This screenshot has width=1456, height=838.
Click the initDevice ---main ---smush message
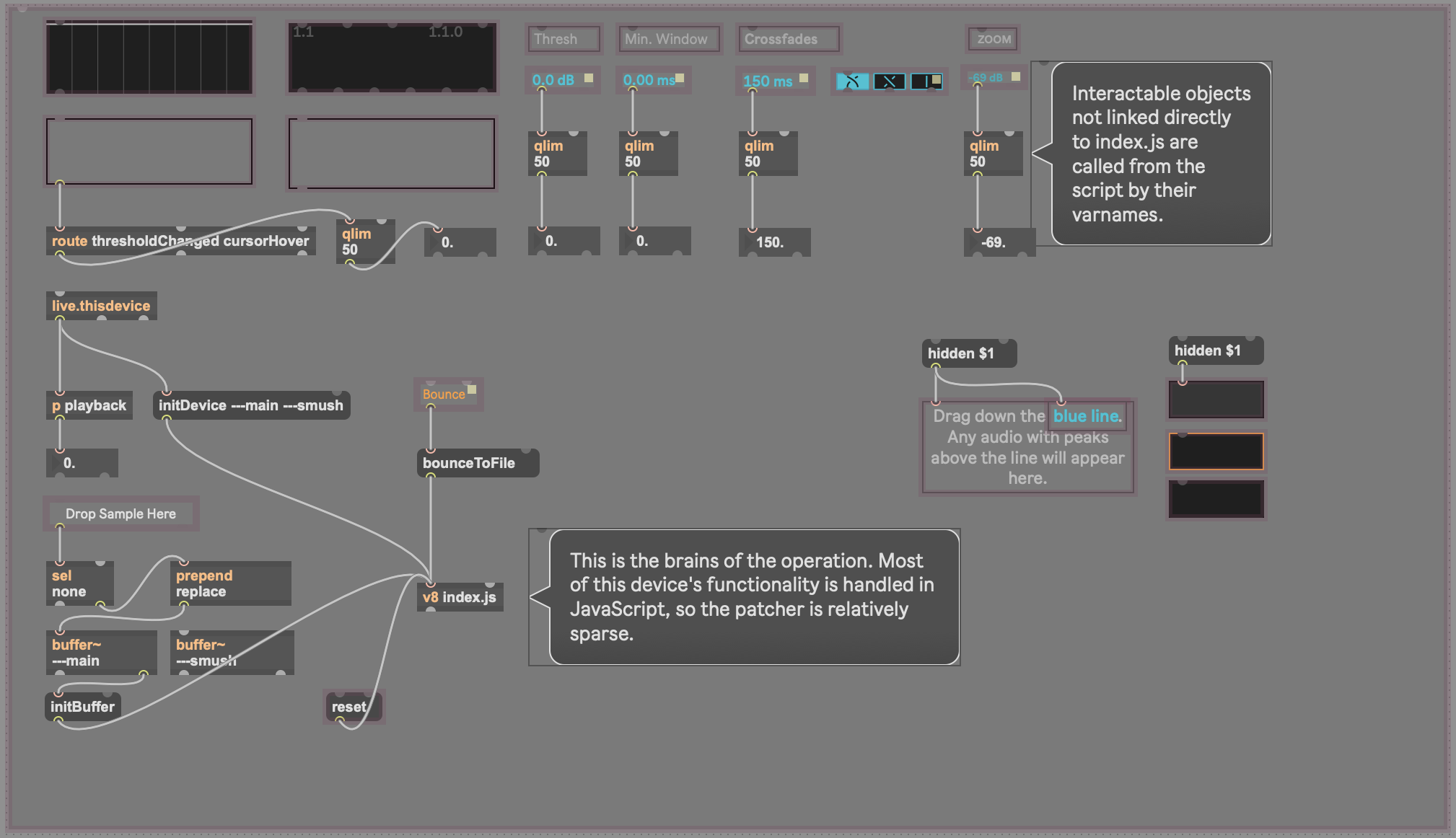251,405
